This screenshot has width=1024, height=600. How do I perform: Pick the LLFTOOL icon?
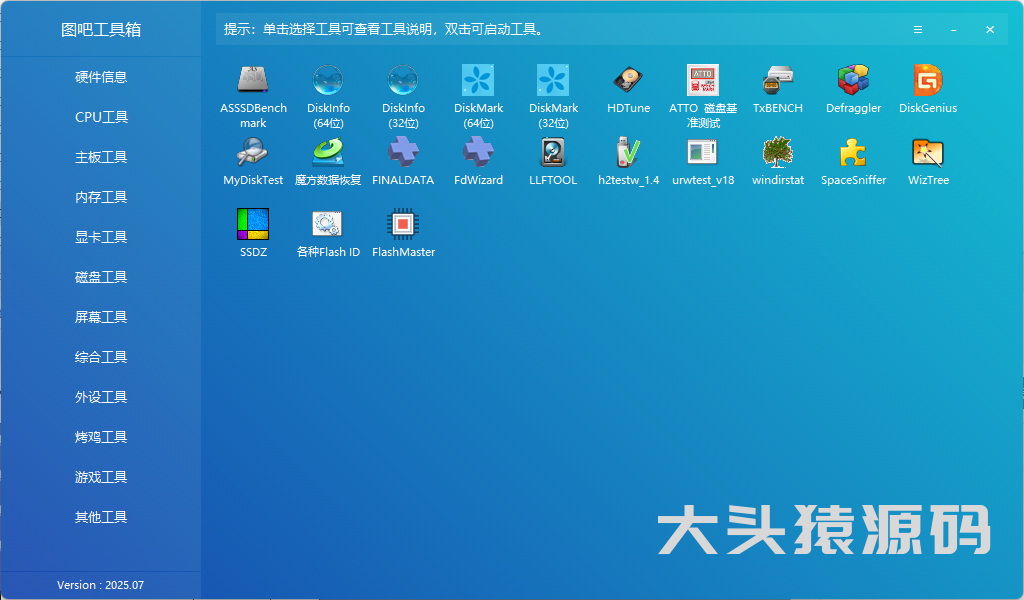click(x=553, y=152)
